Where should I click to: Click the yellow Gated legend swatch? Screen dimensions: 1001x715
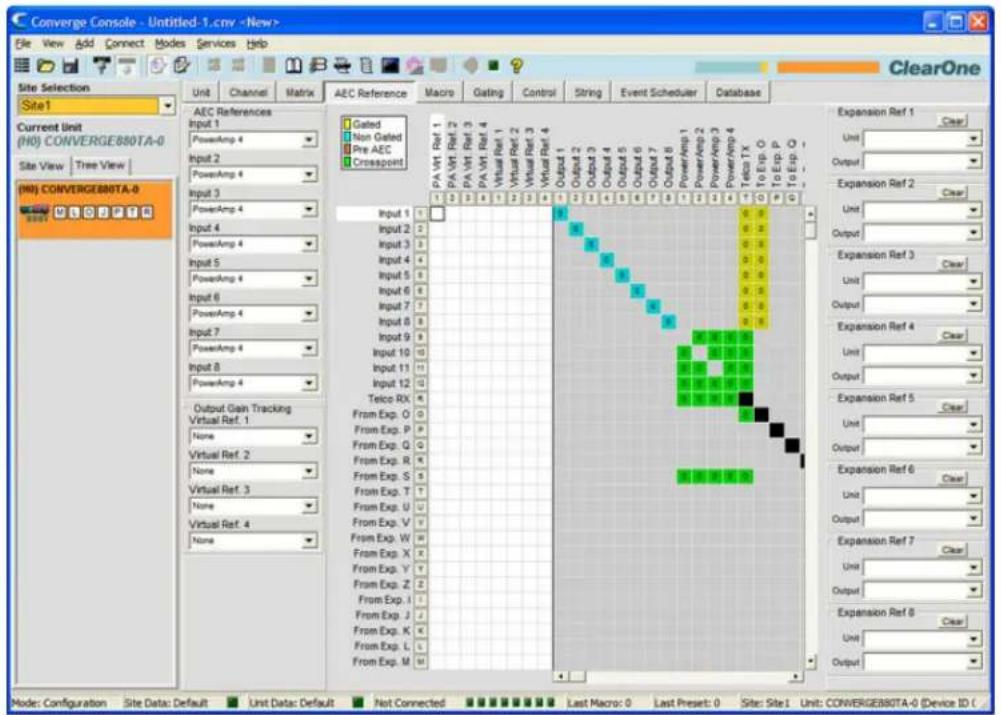coord(348,124)
